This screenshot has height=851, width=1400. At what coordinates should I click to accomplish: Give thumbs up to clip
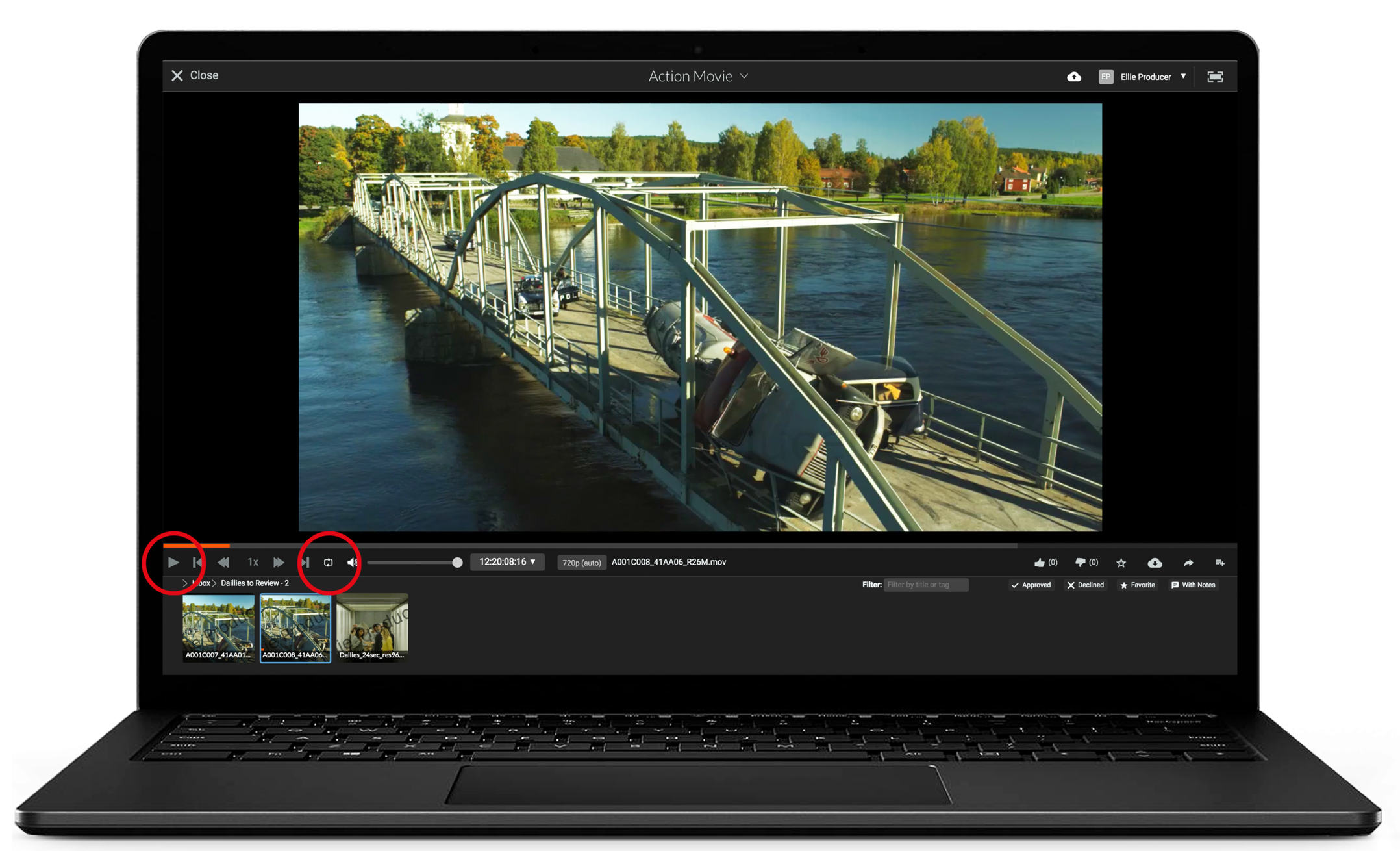tap(1040, 563)
